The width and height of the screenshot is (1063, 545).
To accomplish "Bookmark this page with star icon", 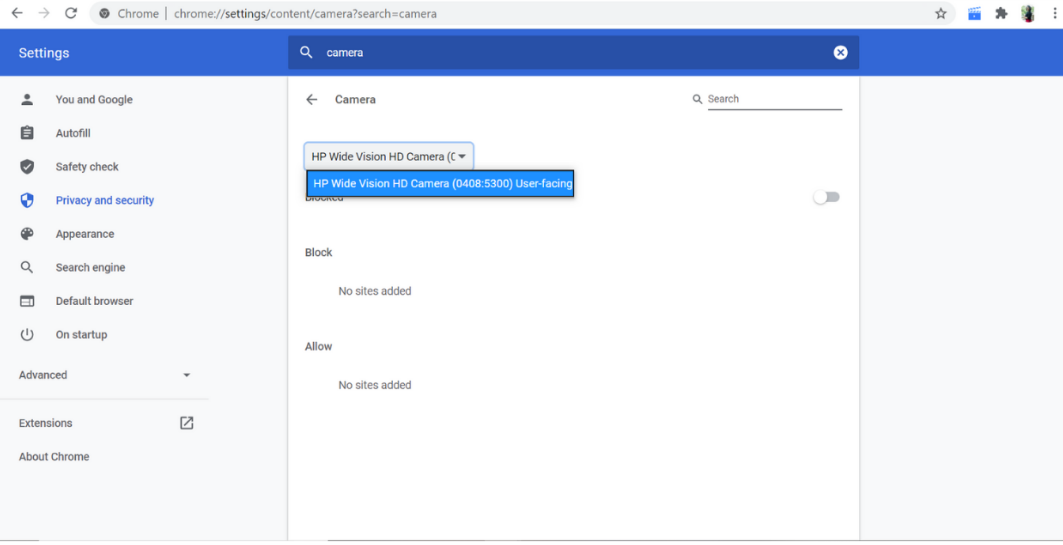I will tap(940, 14).
